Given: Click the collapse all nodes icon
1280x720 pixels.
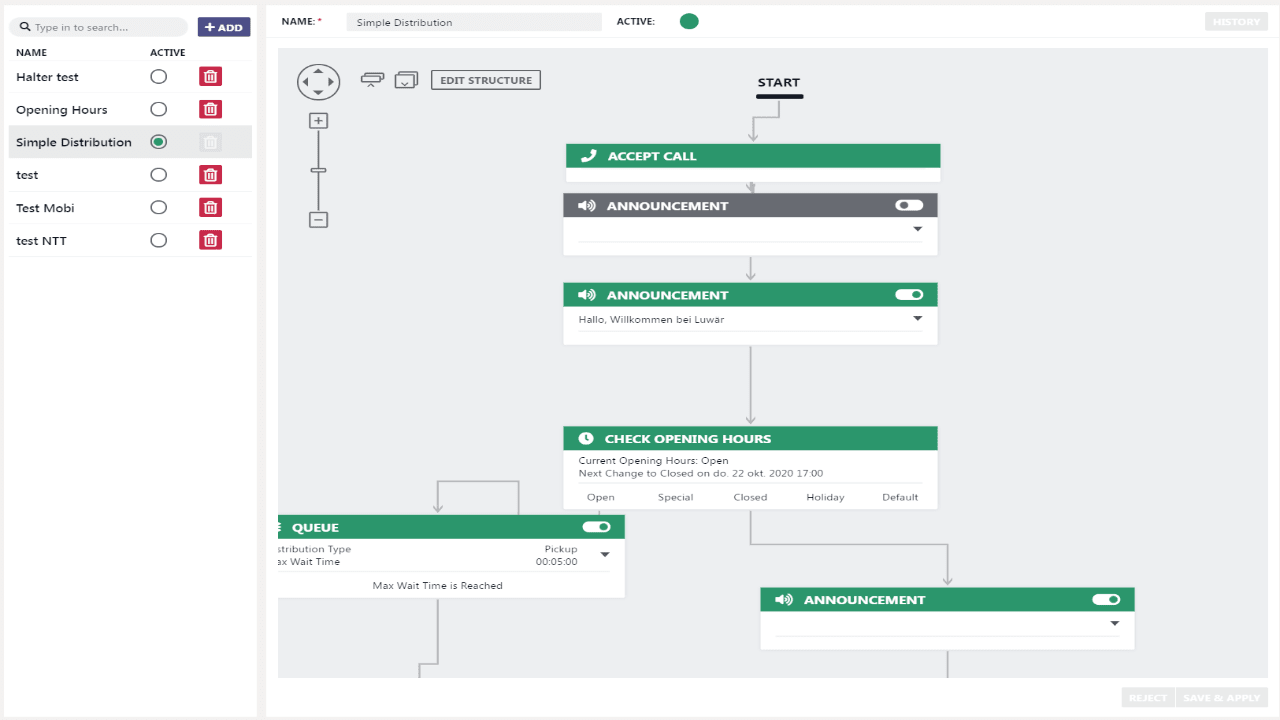Looking at the screenshot, I should (x=372, y=80).
